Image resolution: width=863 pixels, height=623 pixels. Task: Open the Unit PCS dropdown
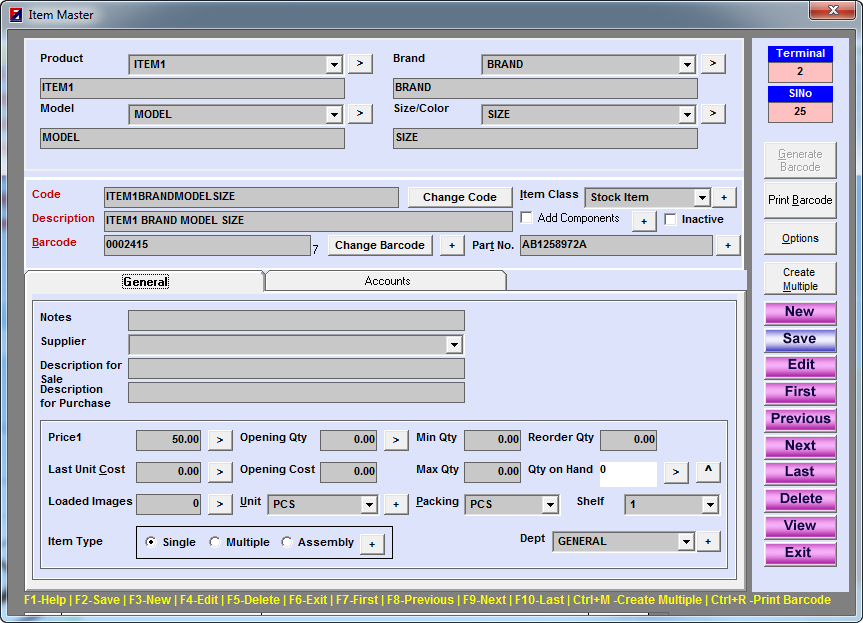pyautogui.click(x=368, y=505)
